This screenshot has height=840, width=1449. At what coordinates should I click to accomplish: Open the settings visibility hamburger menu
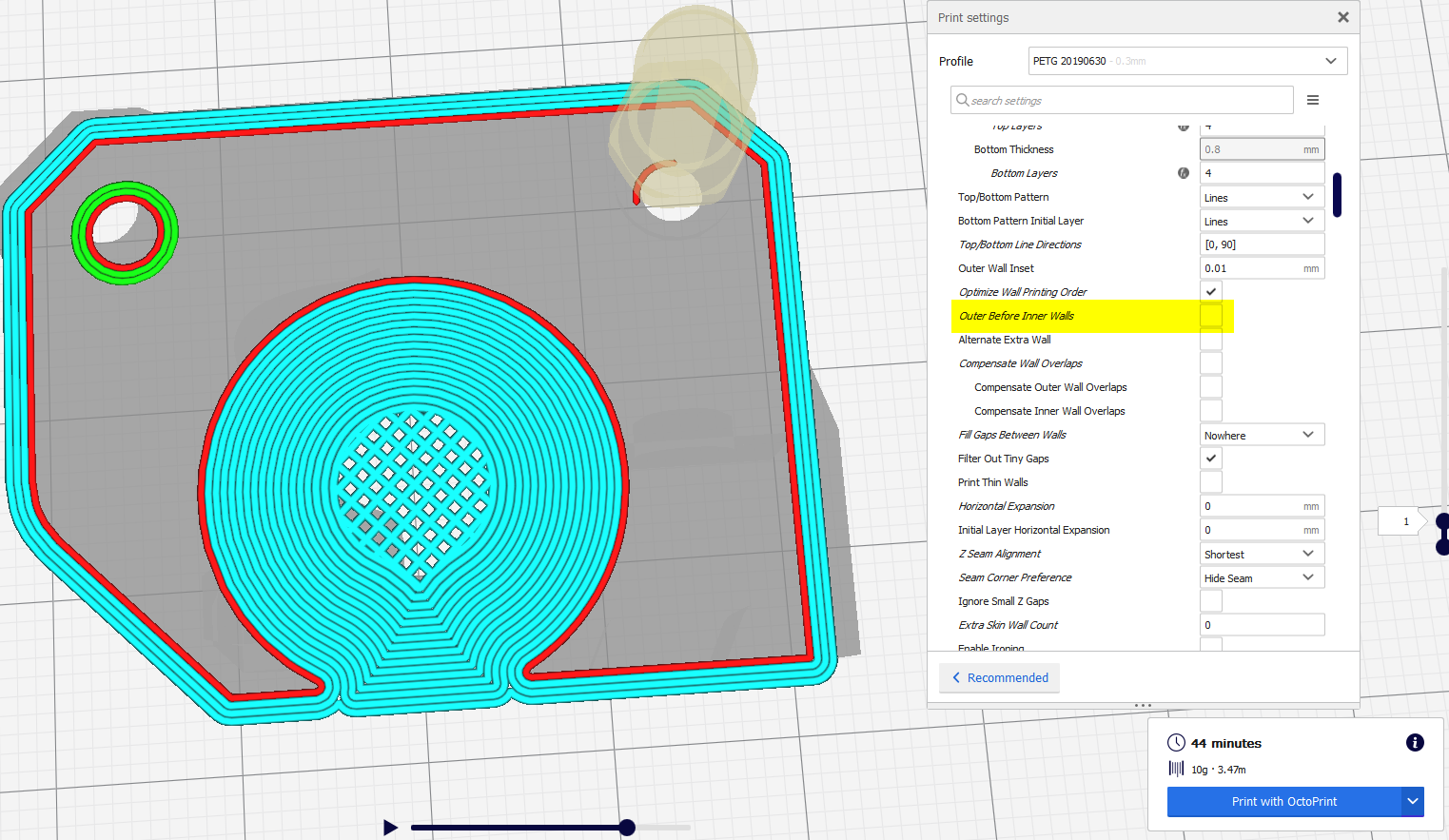[x=1313, y=100]
